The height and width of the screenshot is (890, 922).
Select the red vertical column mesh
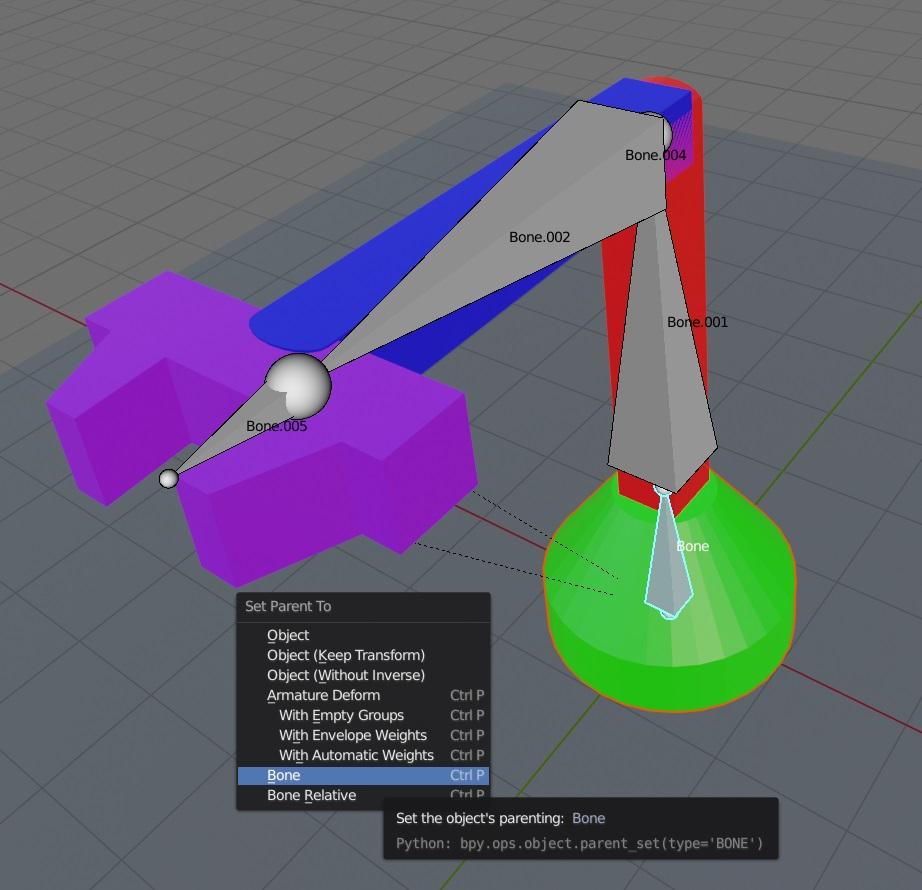point(688,247)
